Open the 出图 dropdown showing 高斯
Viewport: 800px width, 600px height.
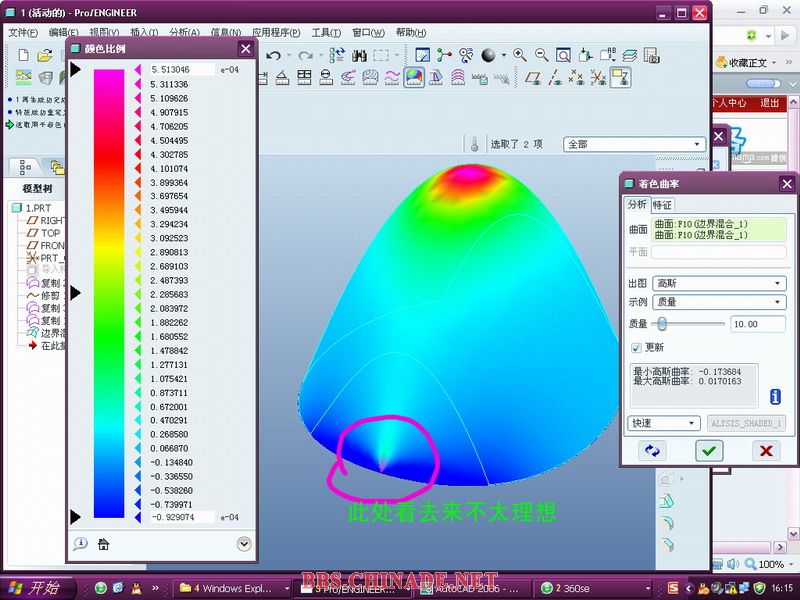pos(719,283)
